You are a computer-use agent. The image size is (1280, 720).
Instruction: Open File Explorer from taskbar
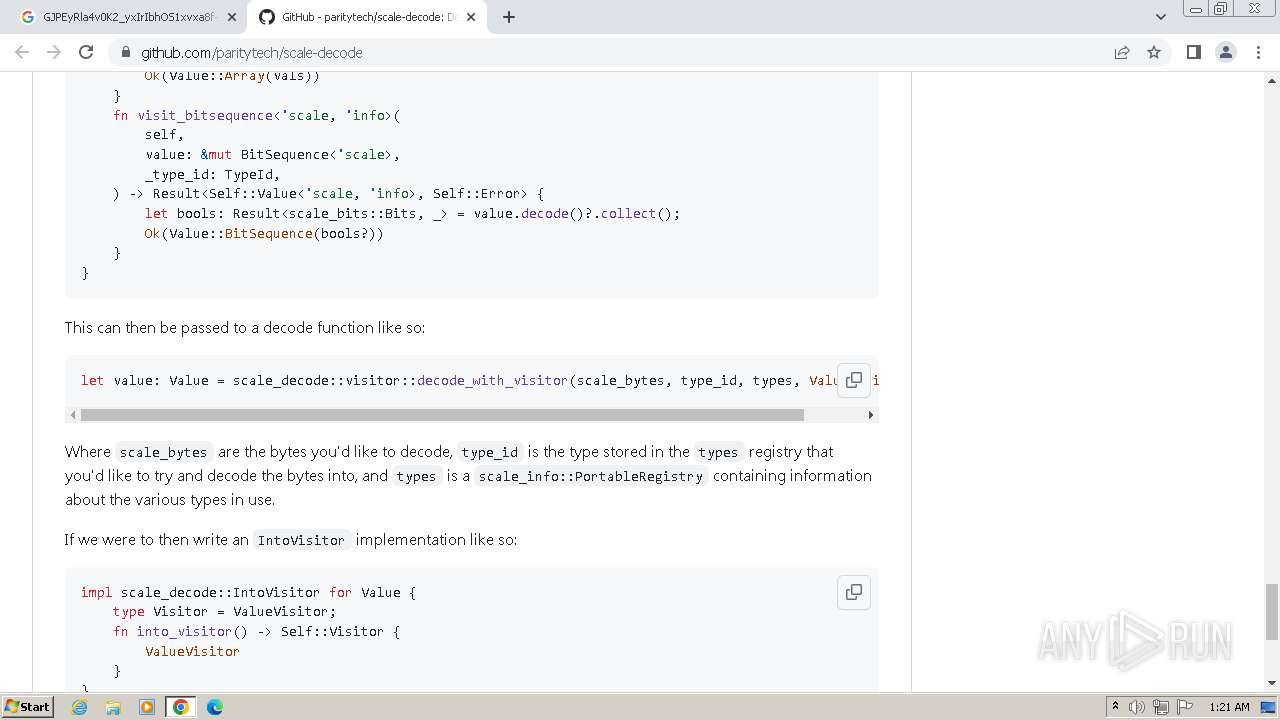point(113,707)
